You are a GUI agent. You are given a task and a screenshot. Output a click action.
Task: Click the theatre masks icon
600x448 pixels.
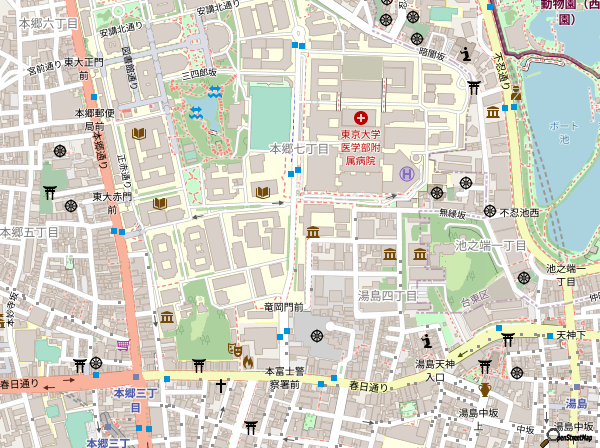click(x=234, y=349)
